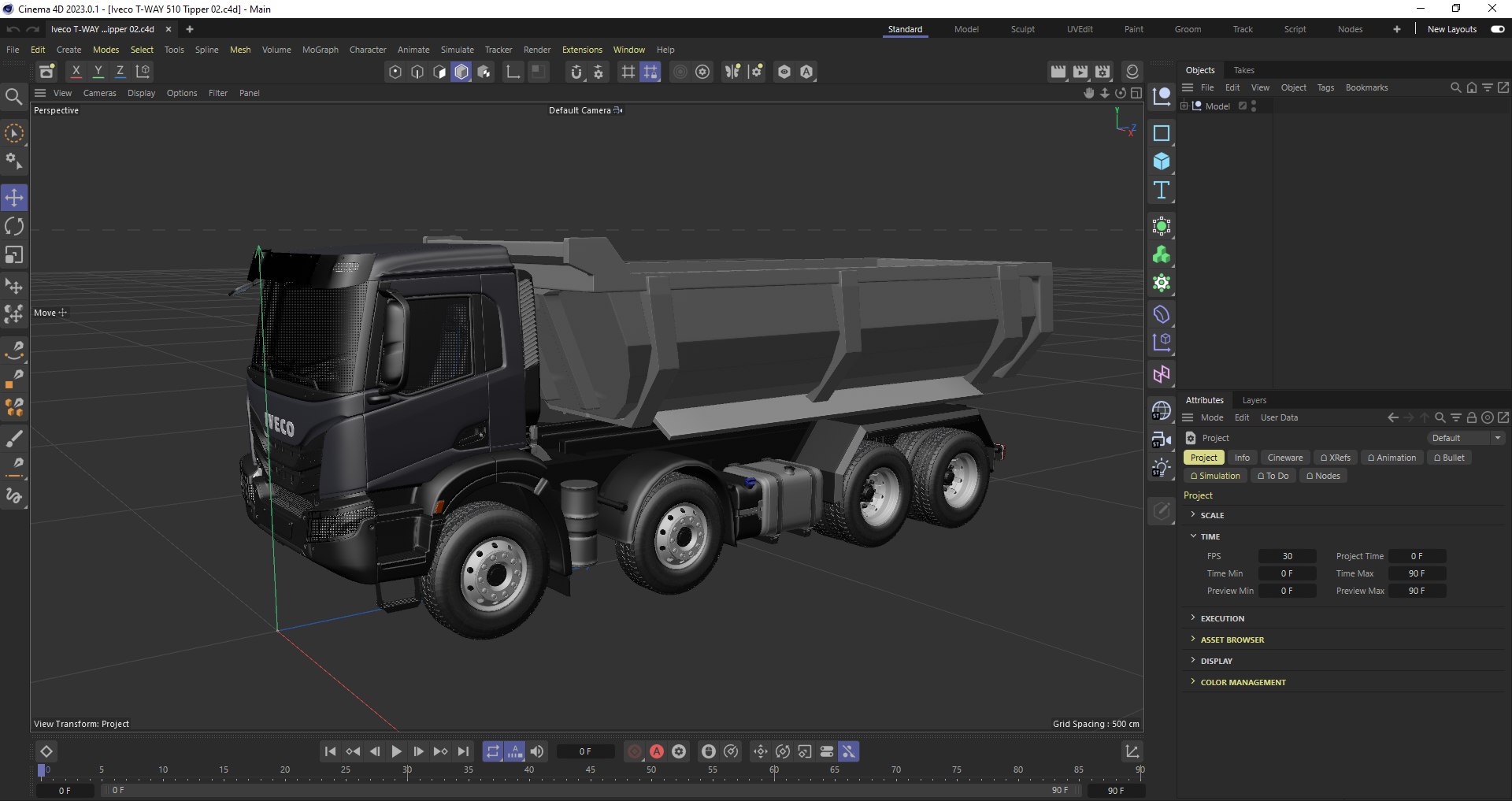Click the Rectangle spline icon
Screen dimensions: 1512x801
coord(1162,133)
